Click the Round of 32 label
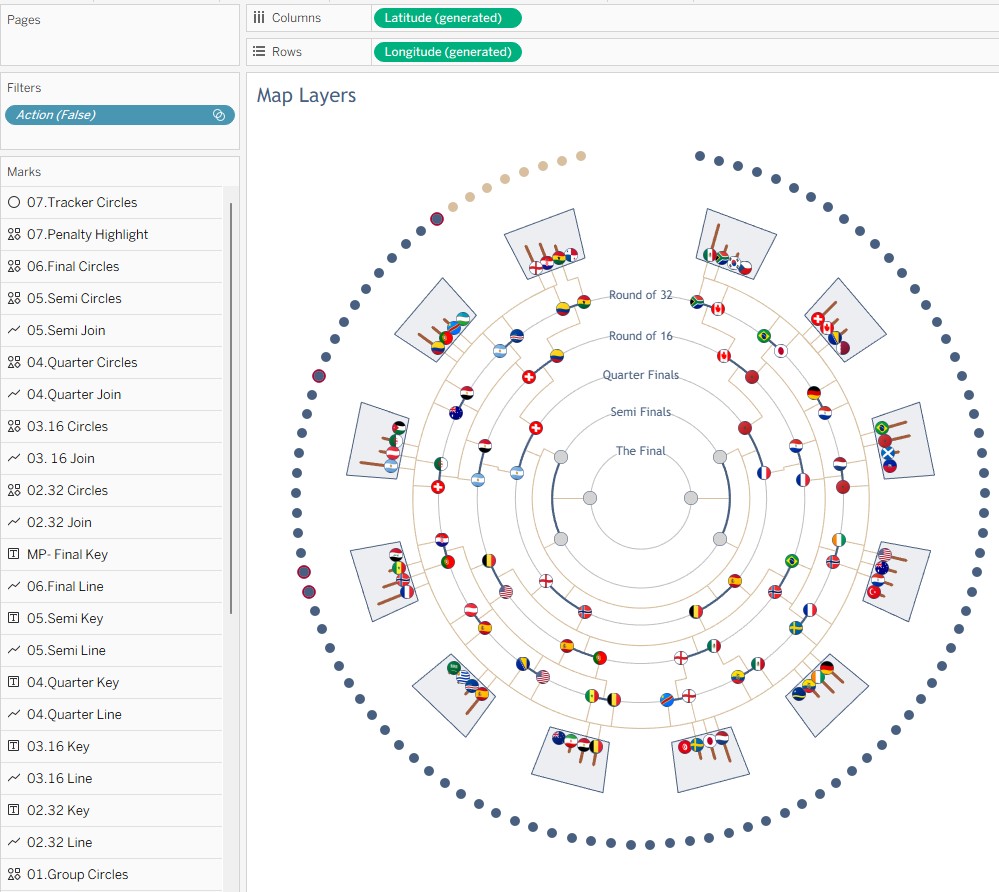 (640, 295)
